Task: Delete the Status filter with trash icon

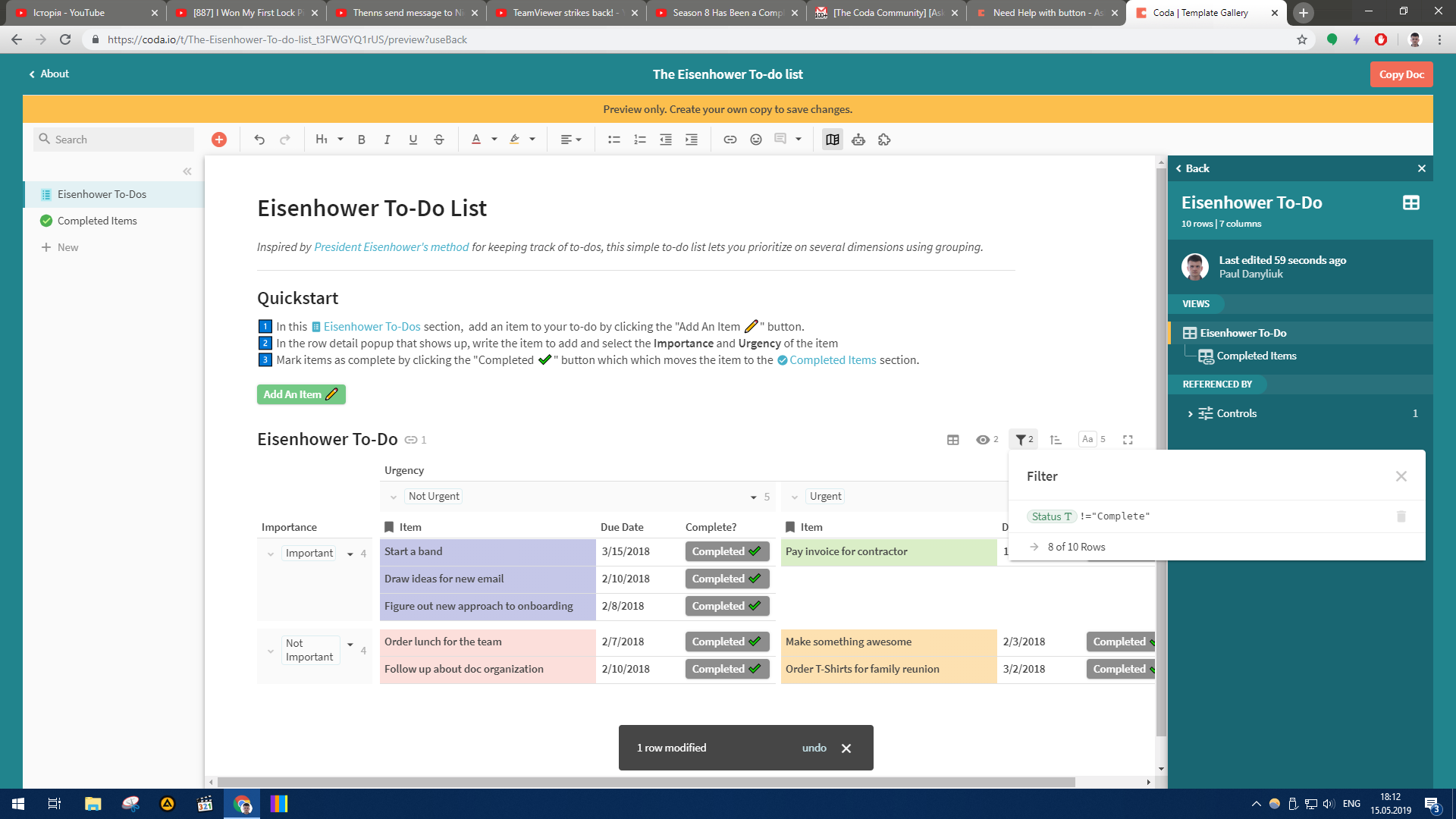Action: [x=1401, y=516]
